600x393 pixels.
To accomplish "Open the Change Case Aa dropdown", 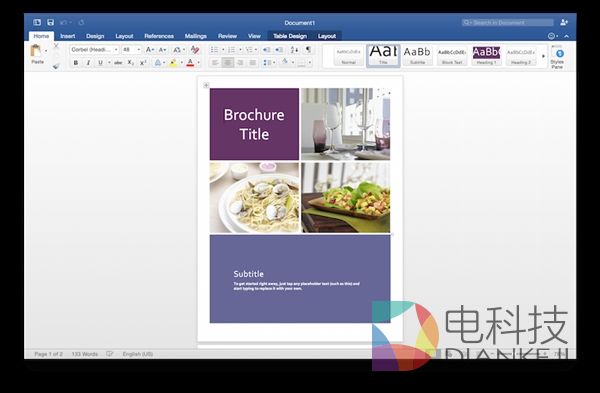I will click(178, 50).
